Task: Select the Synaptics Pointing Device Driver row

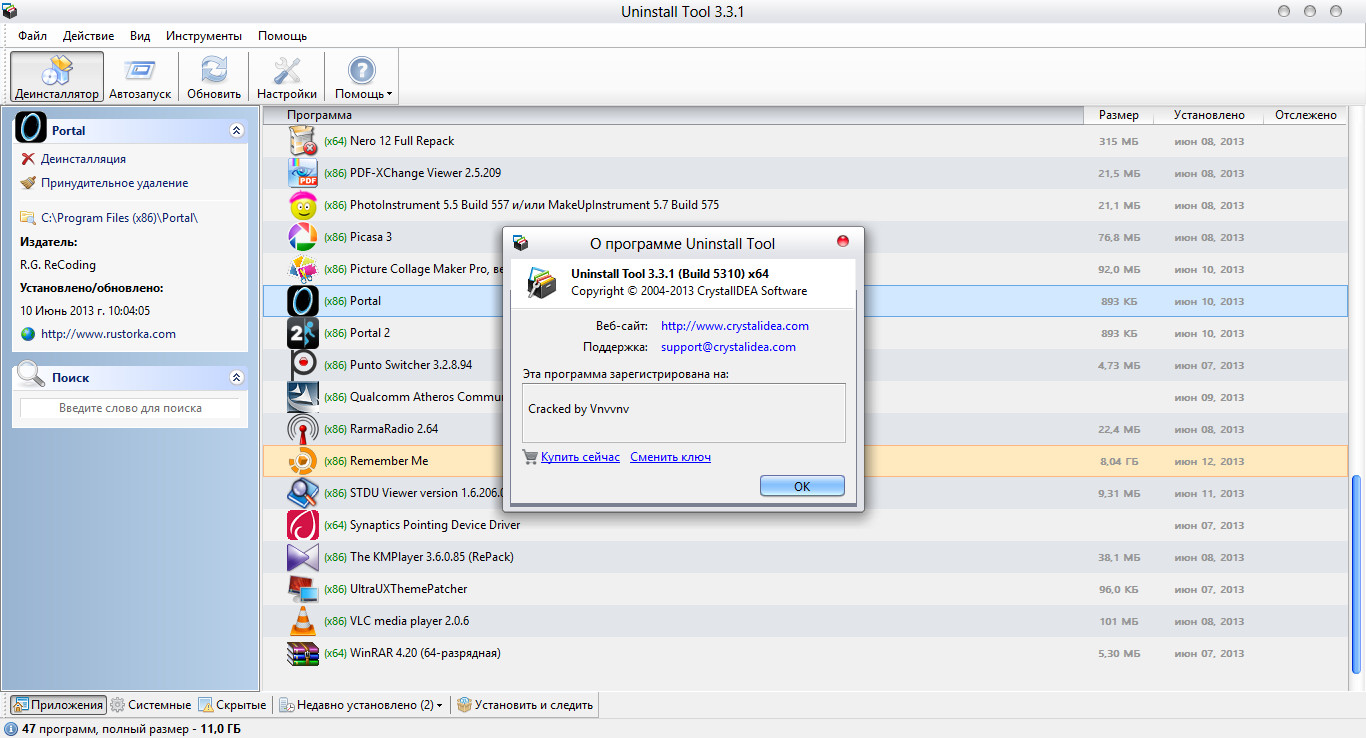Action: pyautogui.click(x=805, y=525)
